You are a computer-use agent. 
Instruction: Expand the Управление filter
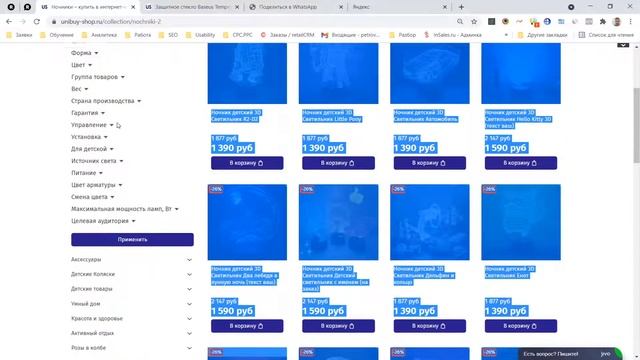click(92, 125)
